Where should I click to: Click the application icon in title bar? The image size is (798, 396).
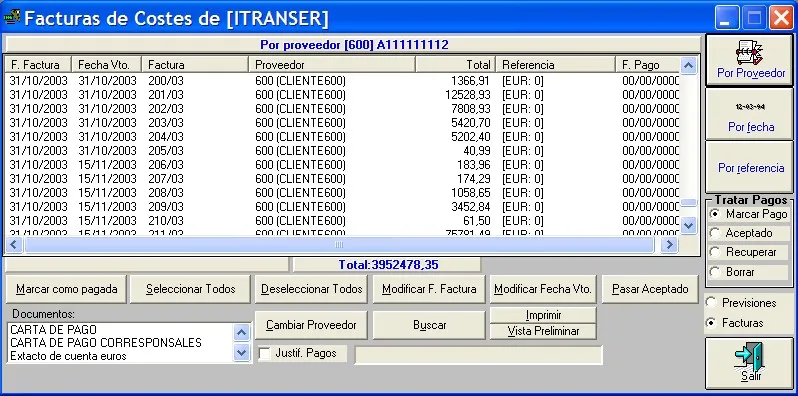12,18
